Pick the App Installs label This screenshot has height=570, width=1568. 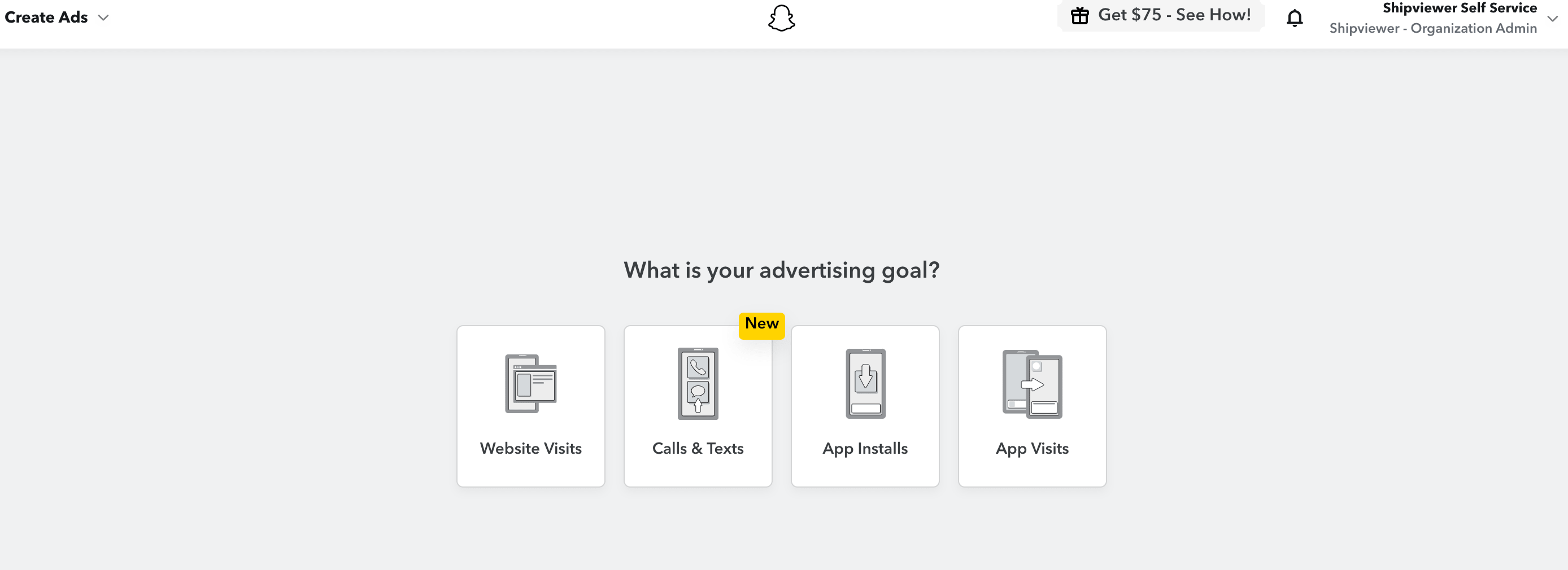click(x=865, y=448)
